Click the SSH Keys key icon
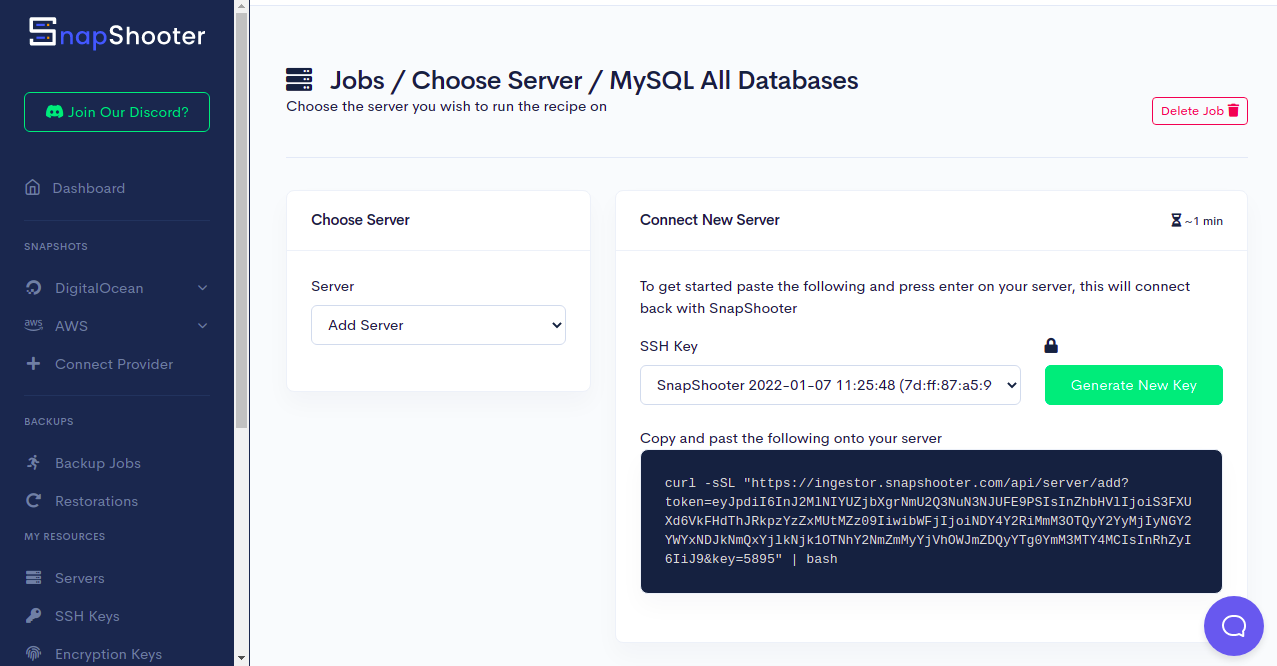 point(33,616)
